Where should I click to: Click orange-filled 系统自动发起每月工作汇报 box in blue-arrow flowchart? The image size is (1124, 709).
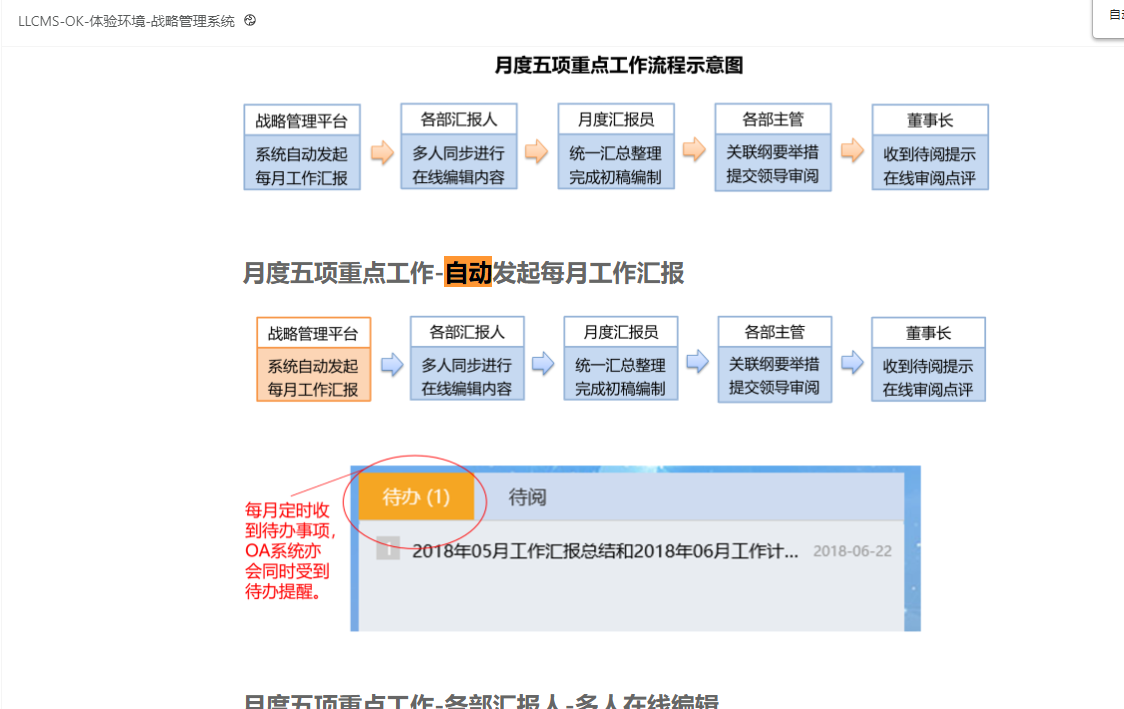tap(313, 375)
